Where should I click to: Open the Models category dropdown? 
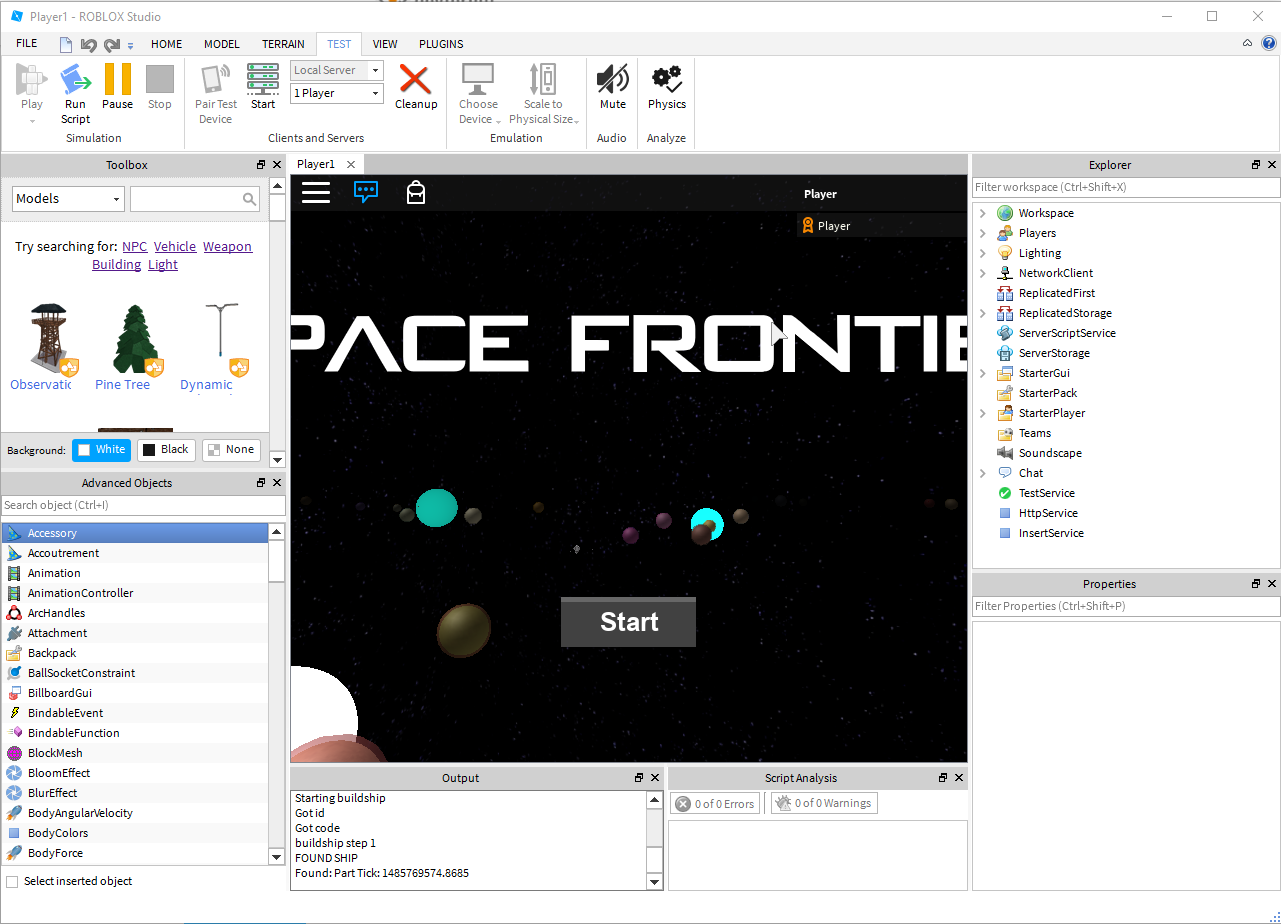click(68, 199)
